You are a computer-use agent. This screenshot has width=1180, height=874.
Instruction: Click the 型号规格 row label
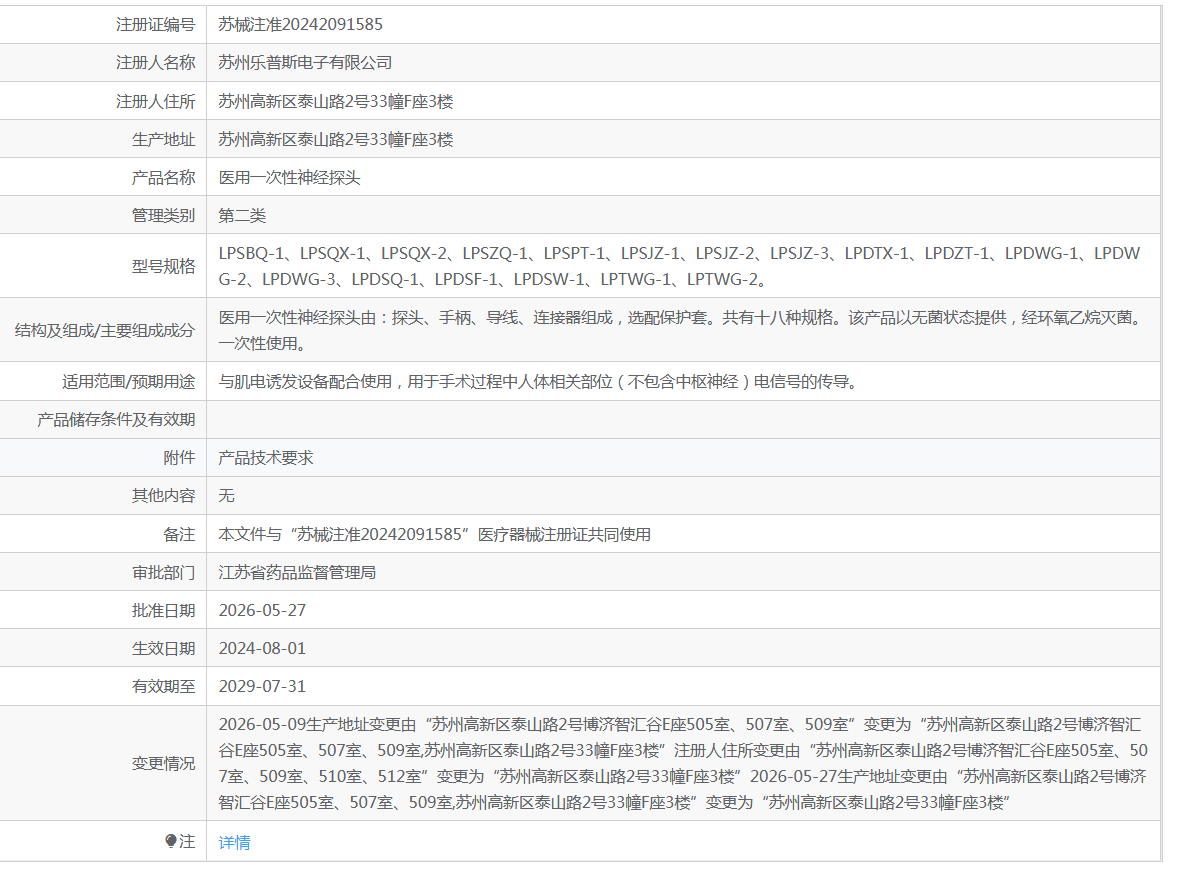pos(163,266)
